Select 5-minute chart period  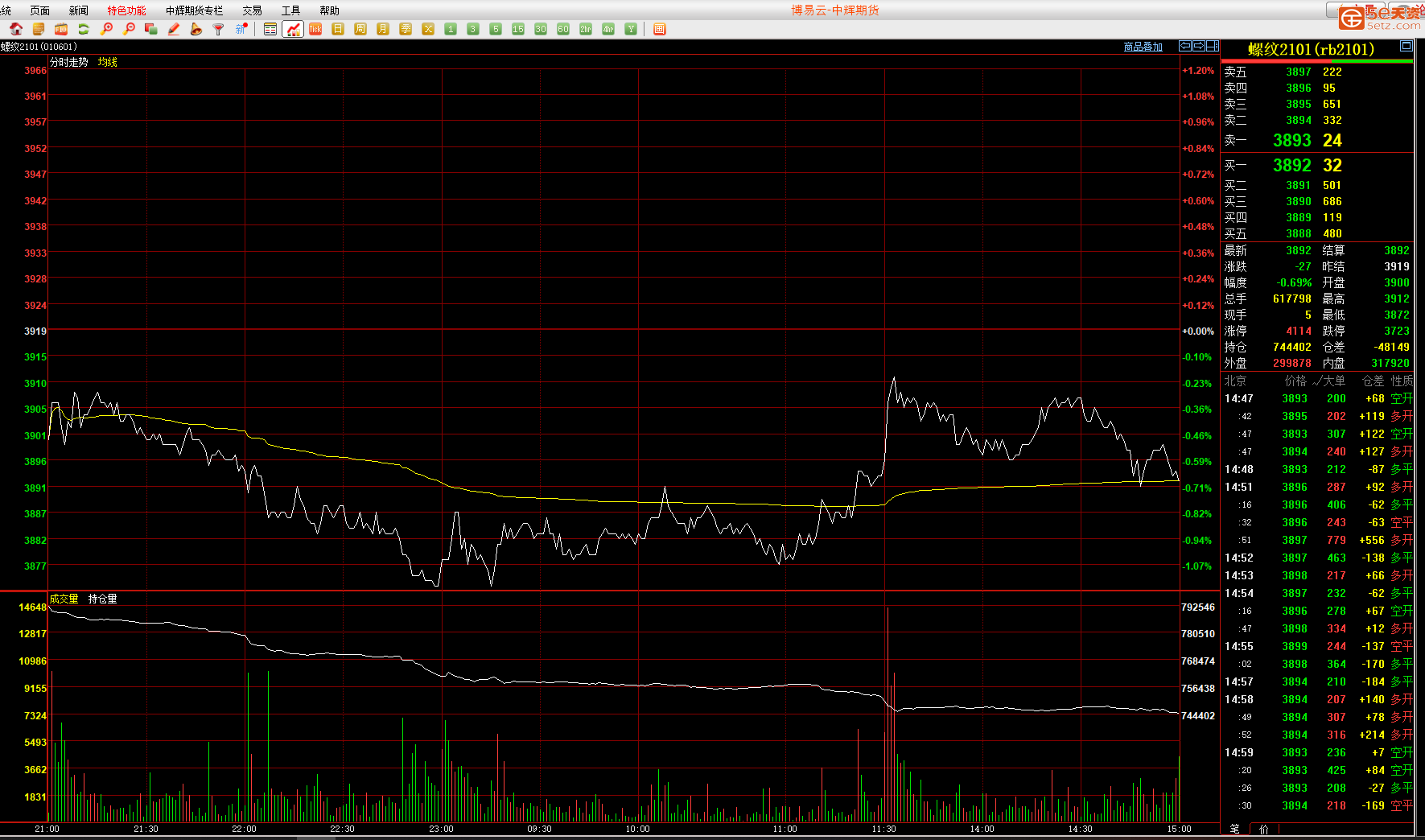(496, 29)
